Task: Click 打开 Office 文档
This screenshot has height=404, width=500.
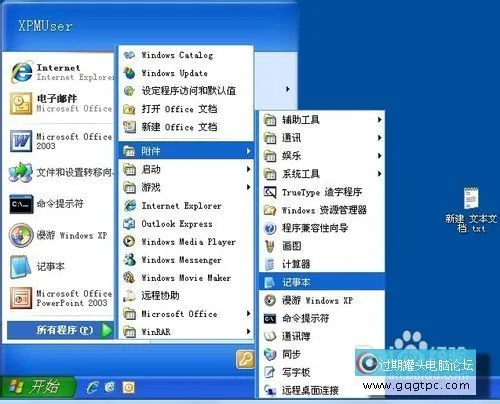Action: (x=186, y=109)
